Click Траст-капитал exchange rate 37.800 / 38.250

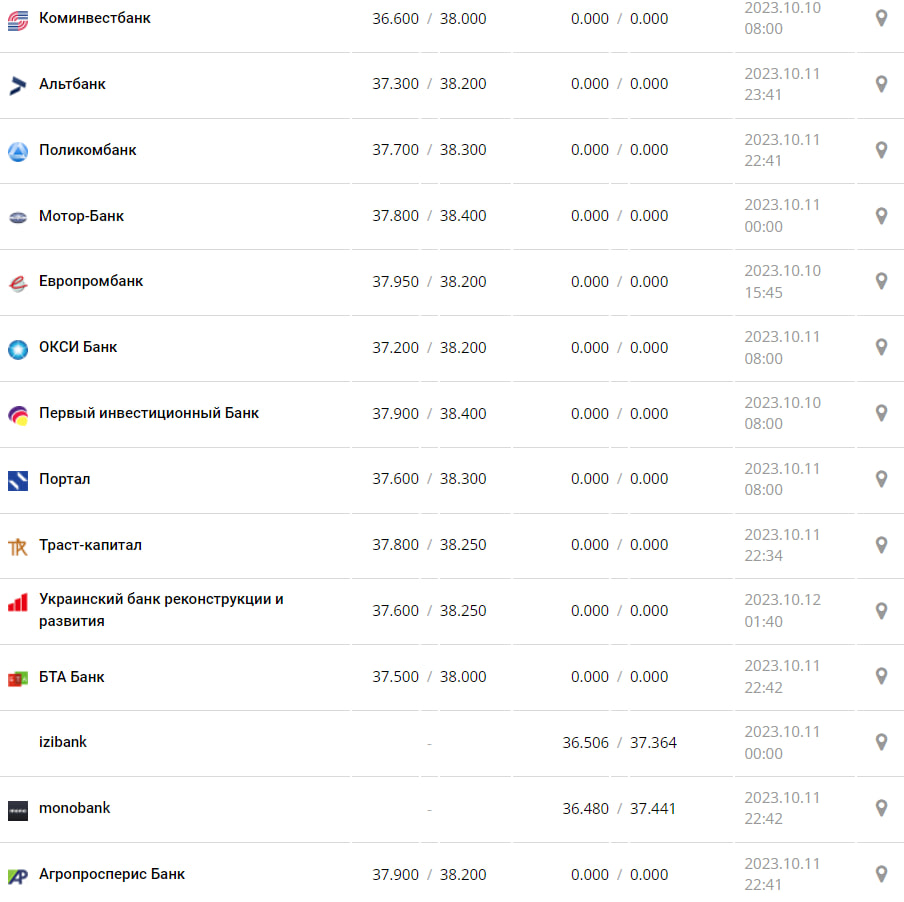pos(429,545)
